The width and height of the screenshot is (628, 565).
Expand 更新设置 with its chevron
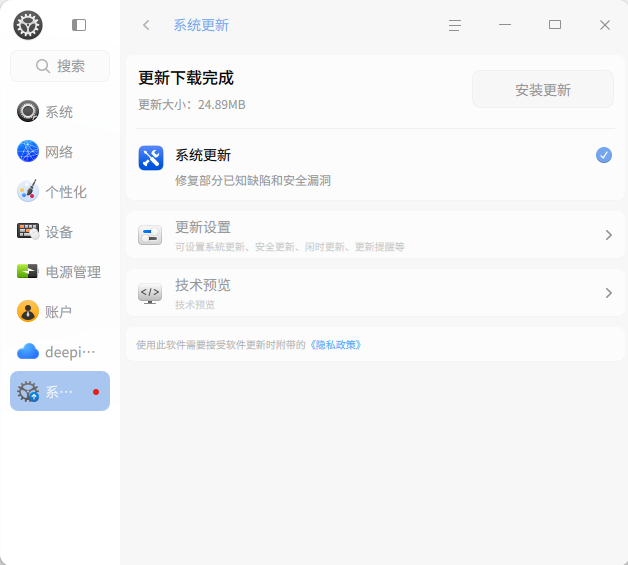click(x=609, y=235)
